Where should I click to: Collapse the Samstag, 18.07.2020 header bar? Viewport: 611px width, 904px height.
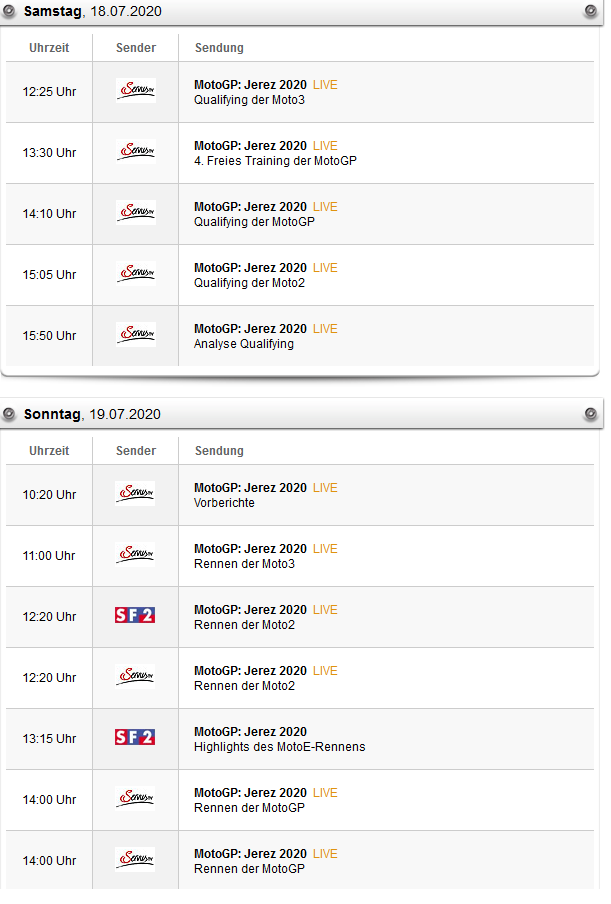coord(300,12)
